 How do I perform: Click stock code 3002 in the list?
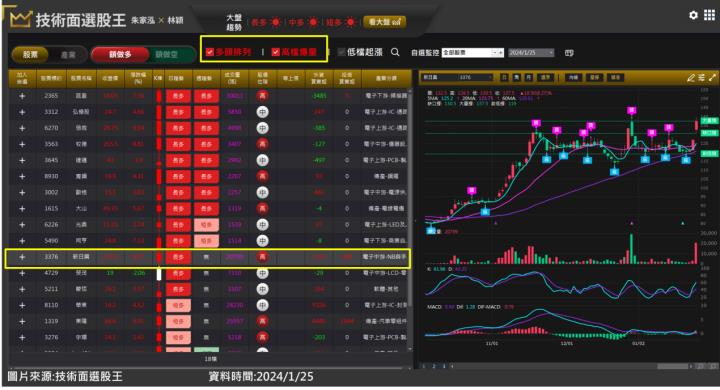51,192
